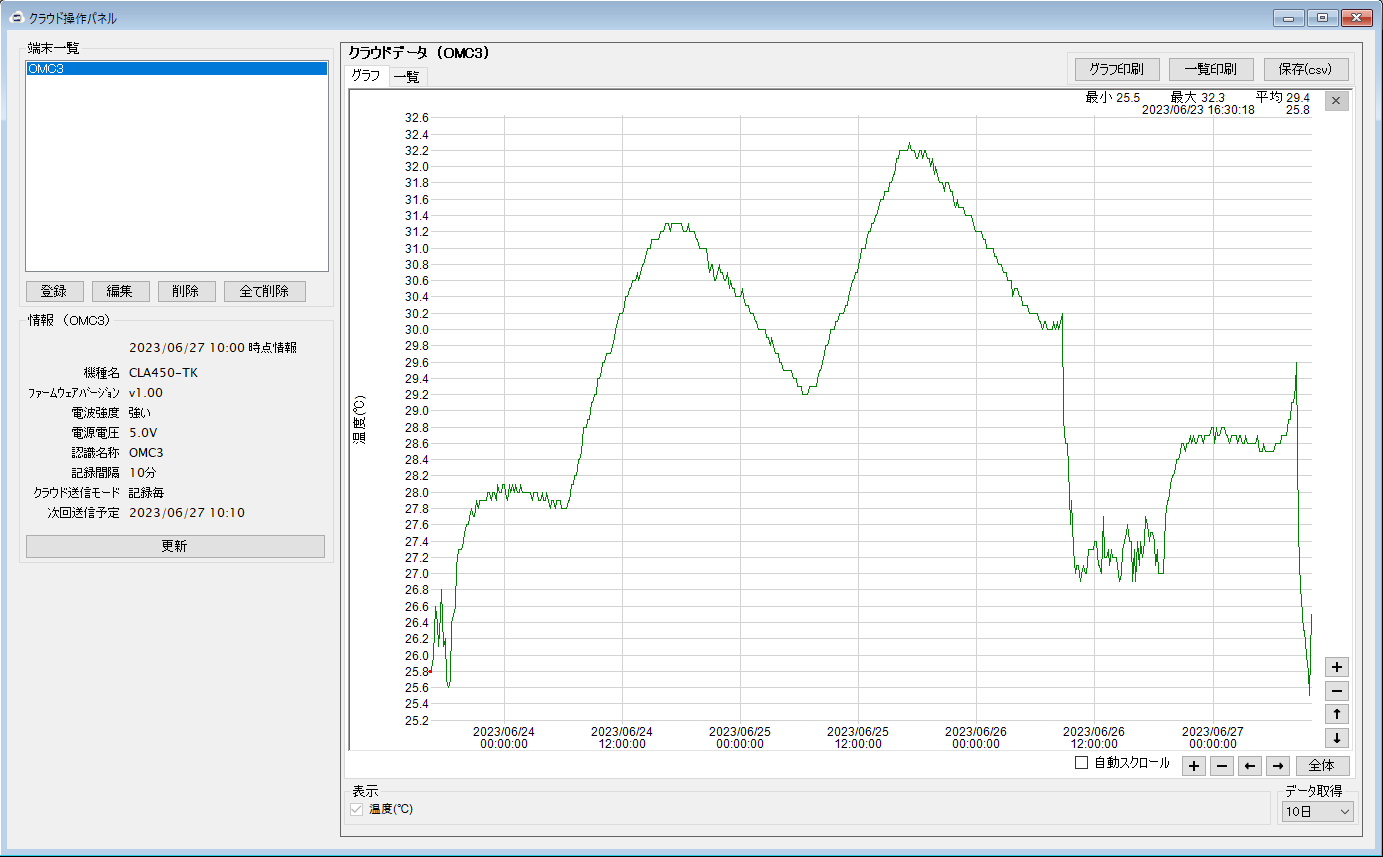Refresh info with 更新 button
Viewport: 1383px width, 857px height.
175,546
